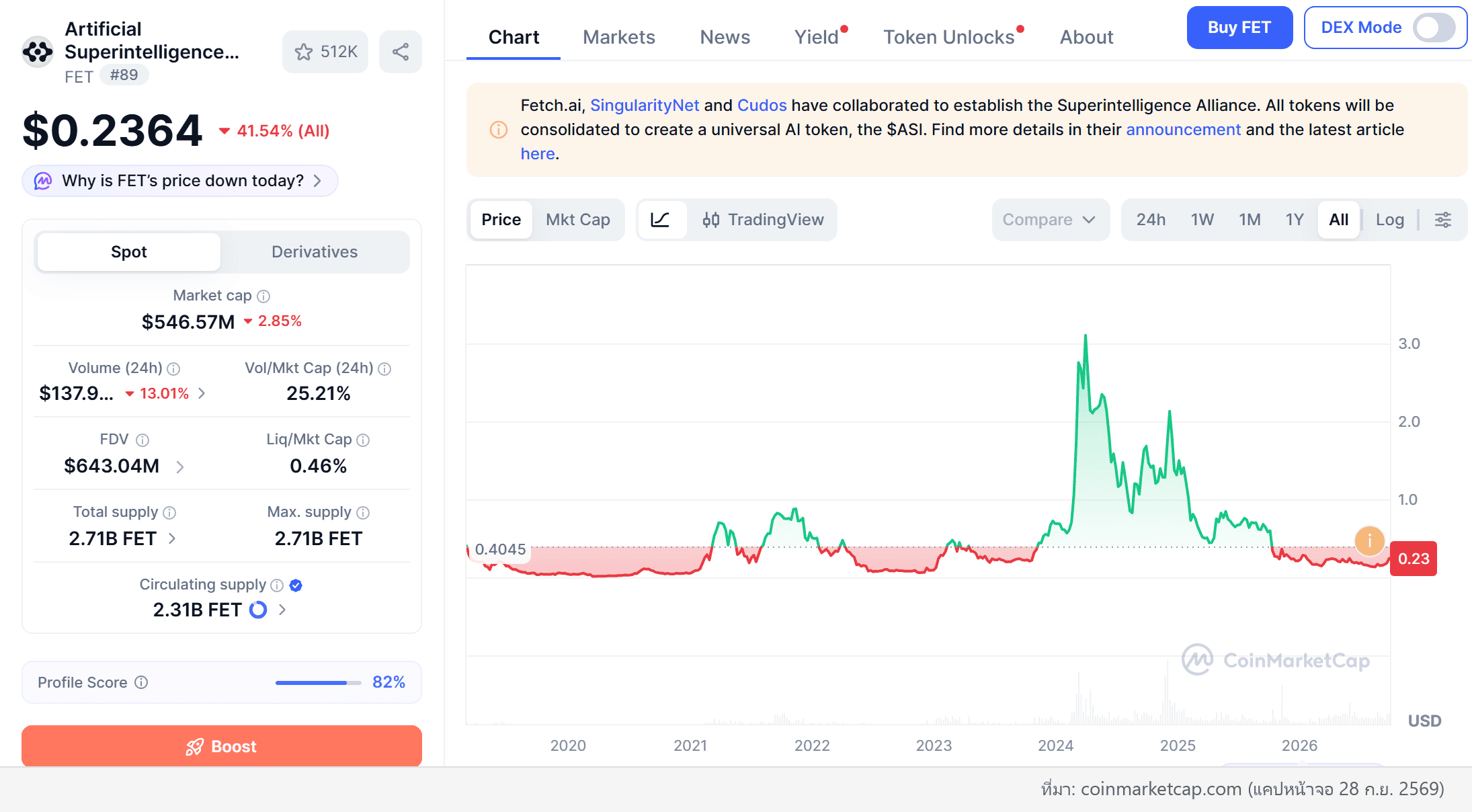Open chart settings sliders icon
Image resolution: width=1472 pixels, height=812 pixels.
[x=1443, y=220]
